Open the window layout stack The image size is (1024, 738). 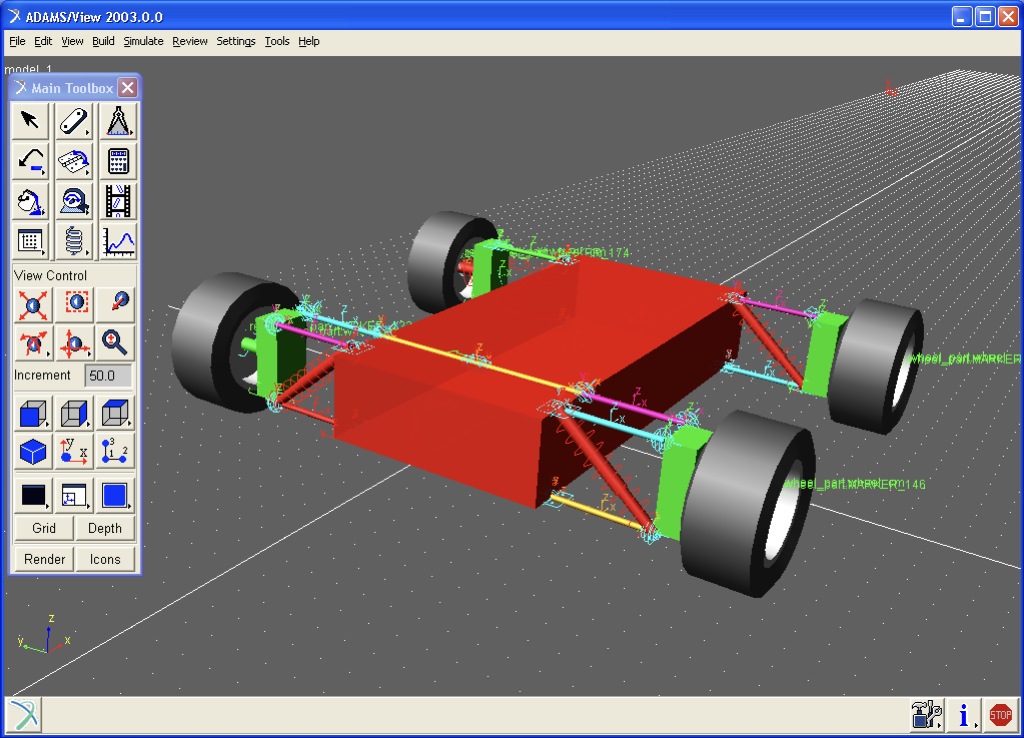[x=74, y=496]
